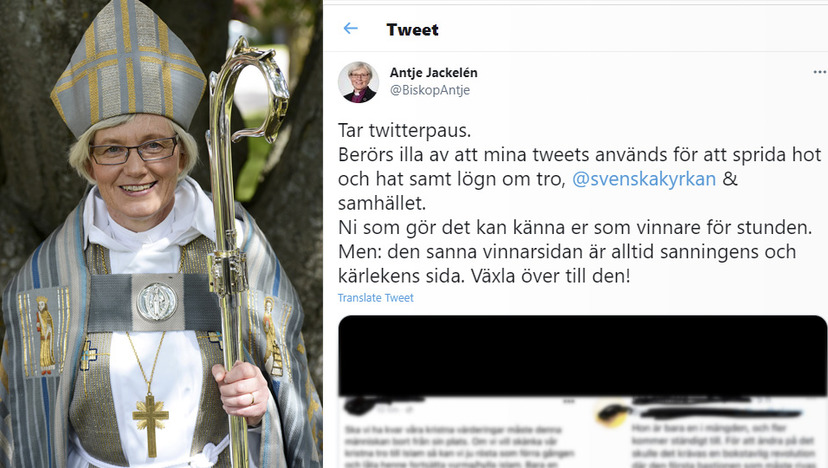Select the Antje Jackelén display name
Image resolution: width=828 pixels, height=468 pixels.
[434, 73]
